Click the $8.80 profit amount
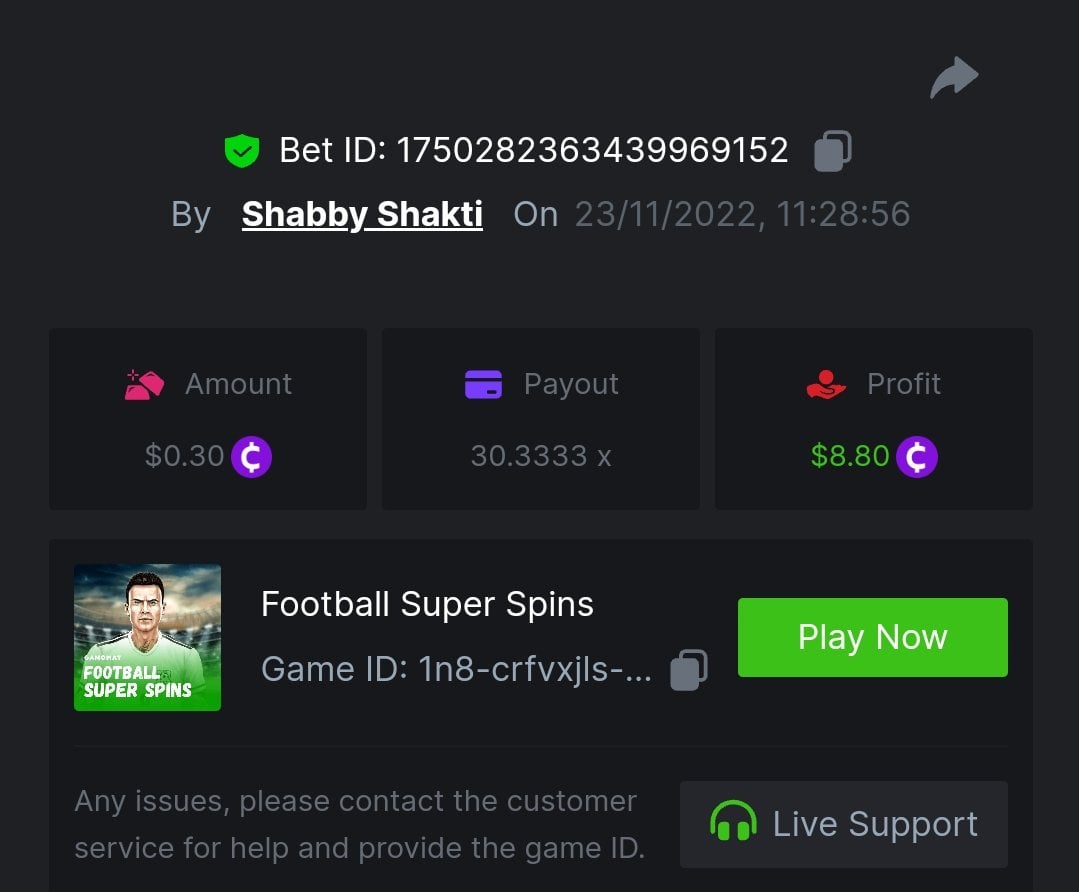Viewport: 1079px width, 892px height. [850, 456]
